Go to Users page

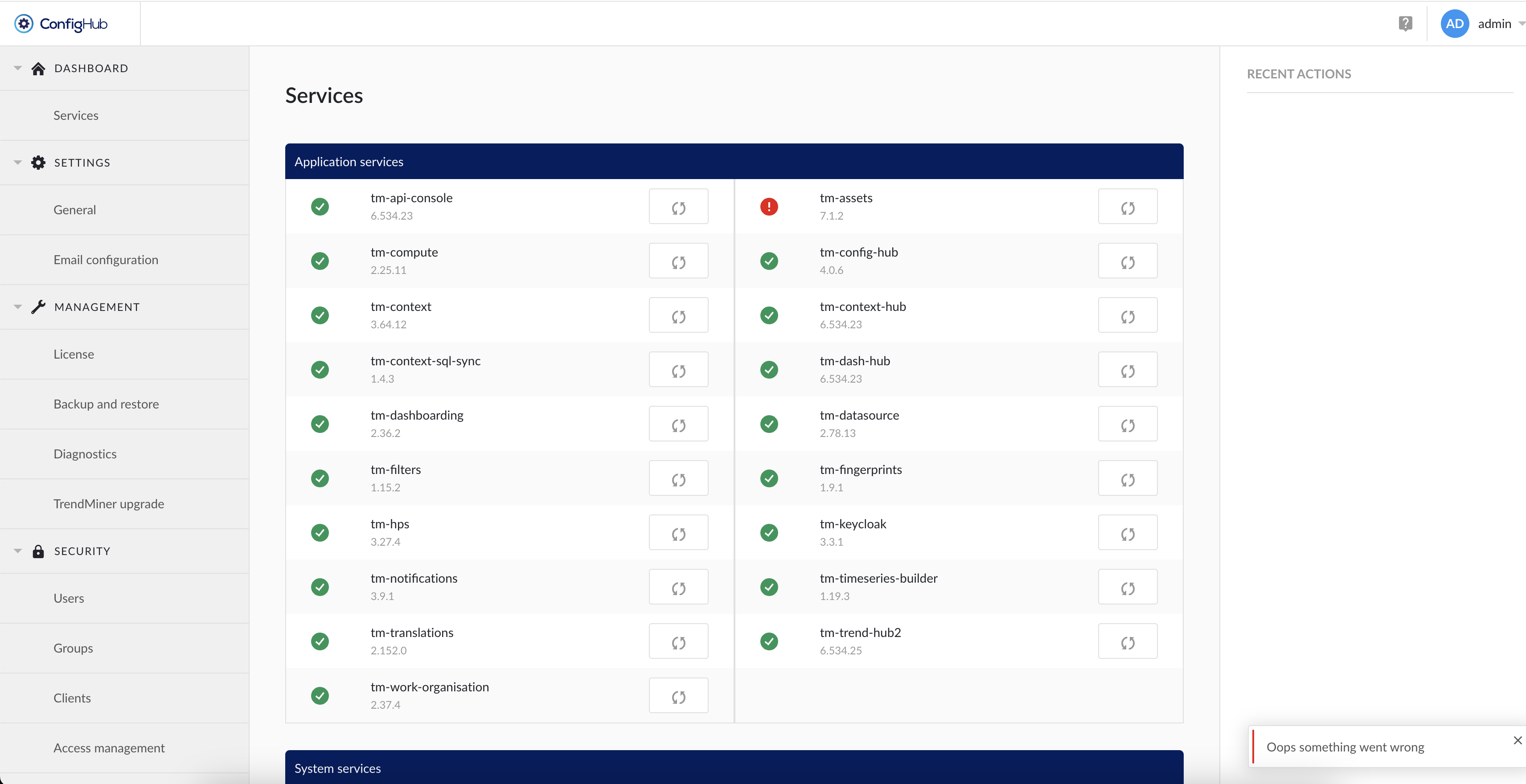click(x=124, y=598)
